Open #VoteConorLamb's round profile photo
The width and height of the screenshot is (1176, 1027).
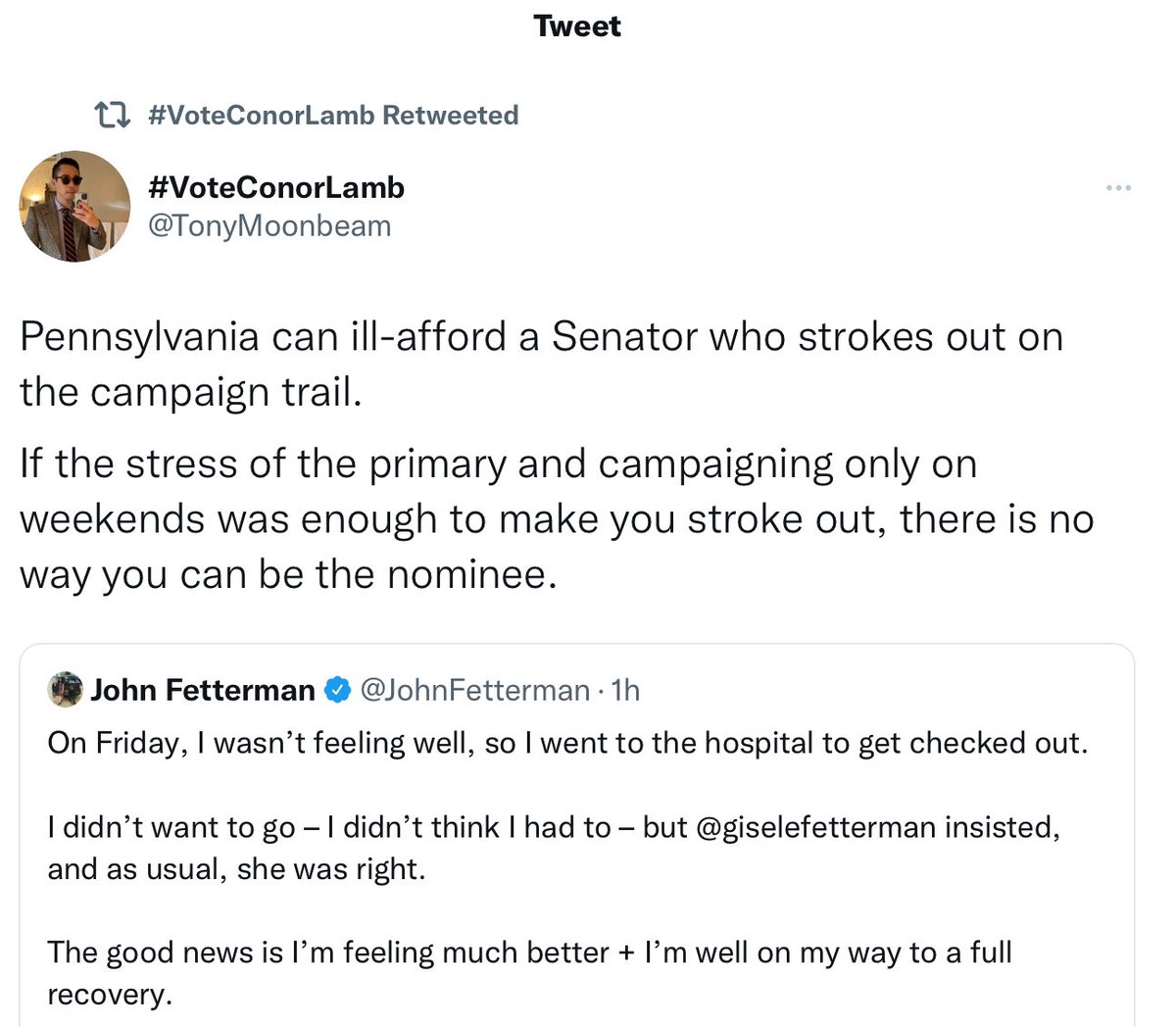[74, 207]
